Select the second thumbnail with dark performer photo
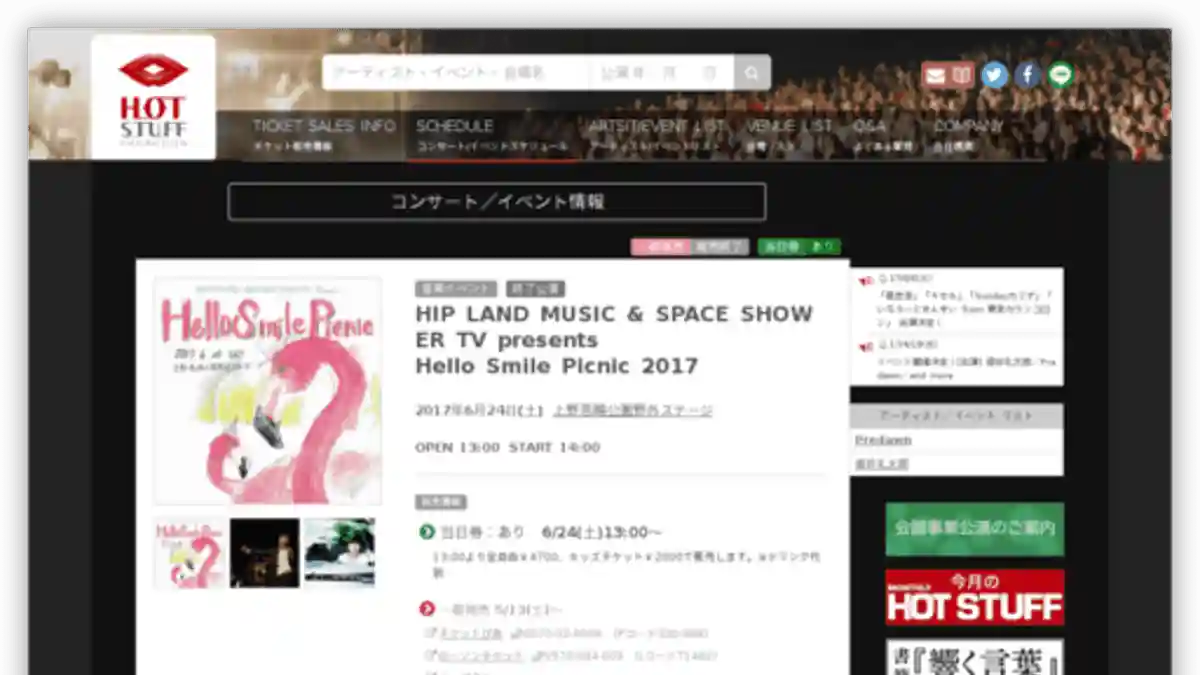 [264, 552]
